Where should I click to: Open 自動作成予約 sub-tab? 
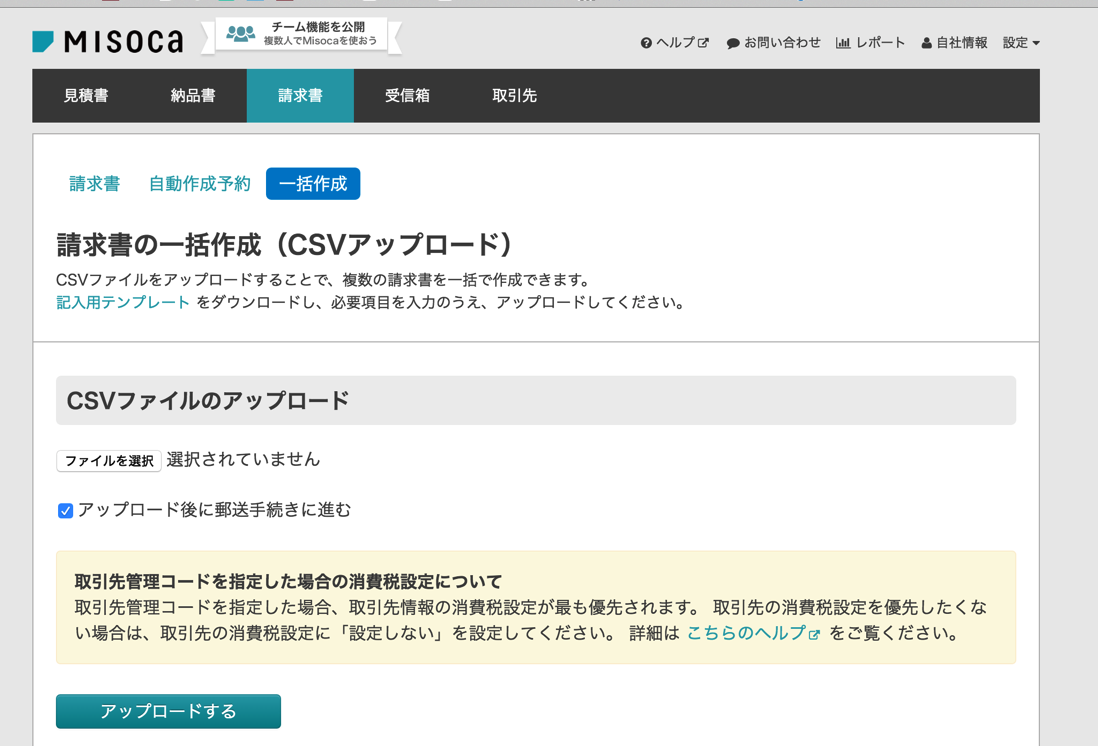pyautogui.click(x=200, y=184)
